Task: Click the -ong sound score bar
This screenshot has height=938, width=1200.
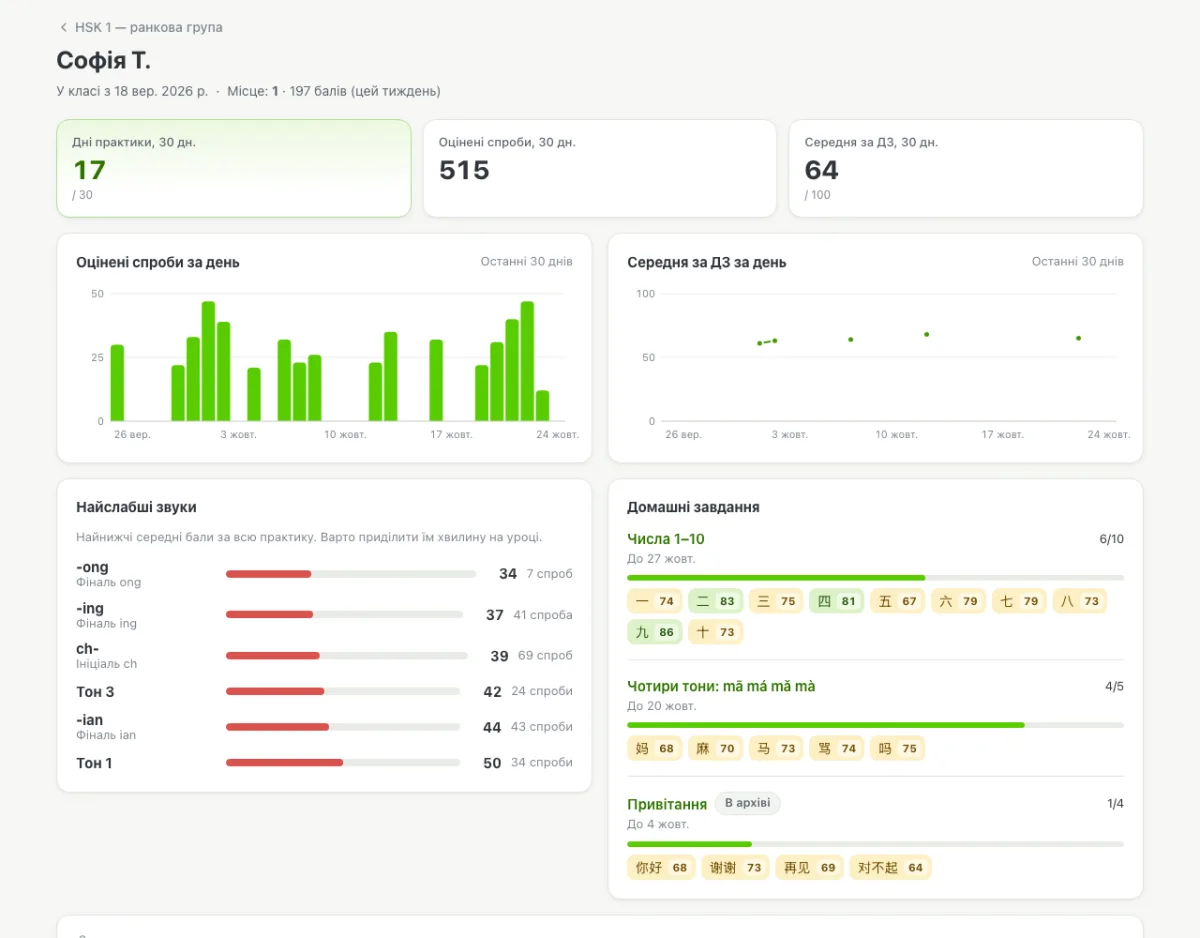Action: click(351, 574)
